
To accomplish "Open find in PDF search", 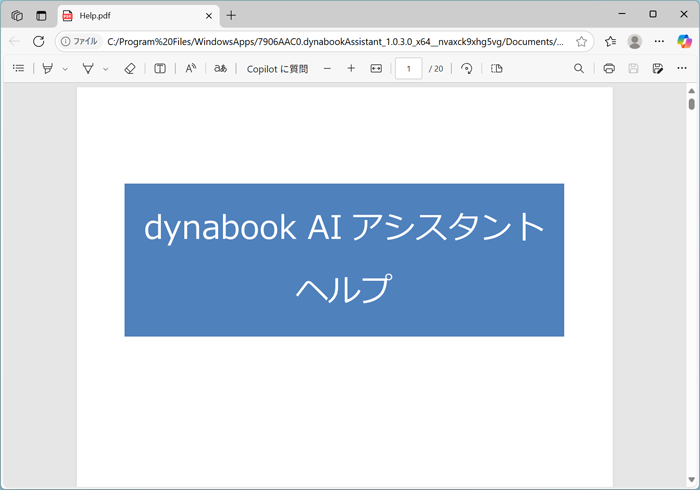I will [x=579, y=68].
